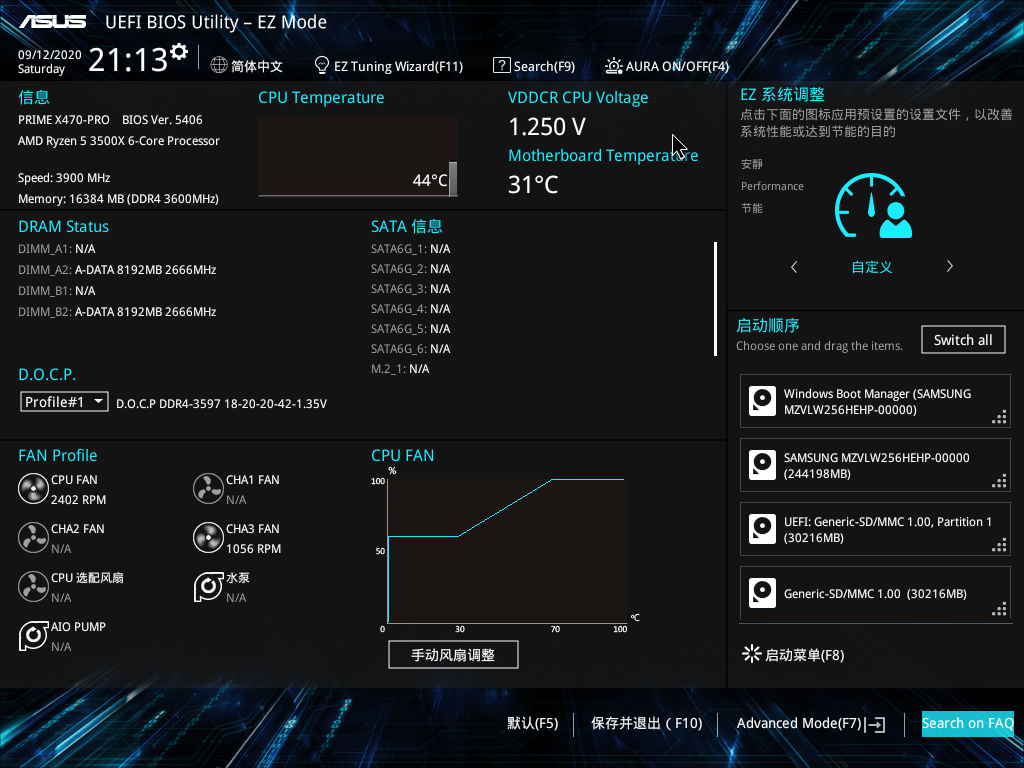Click M.2_1: N/A entry
Viewport: 1024px width, 768px height.
point(400,369)
